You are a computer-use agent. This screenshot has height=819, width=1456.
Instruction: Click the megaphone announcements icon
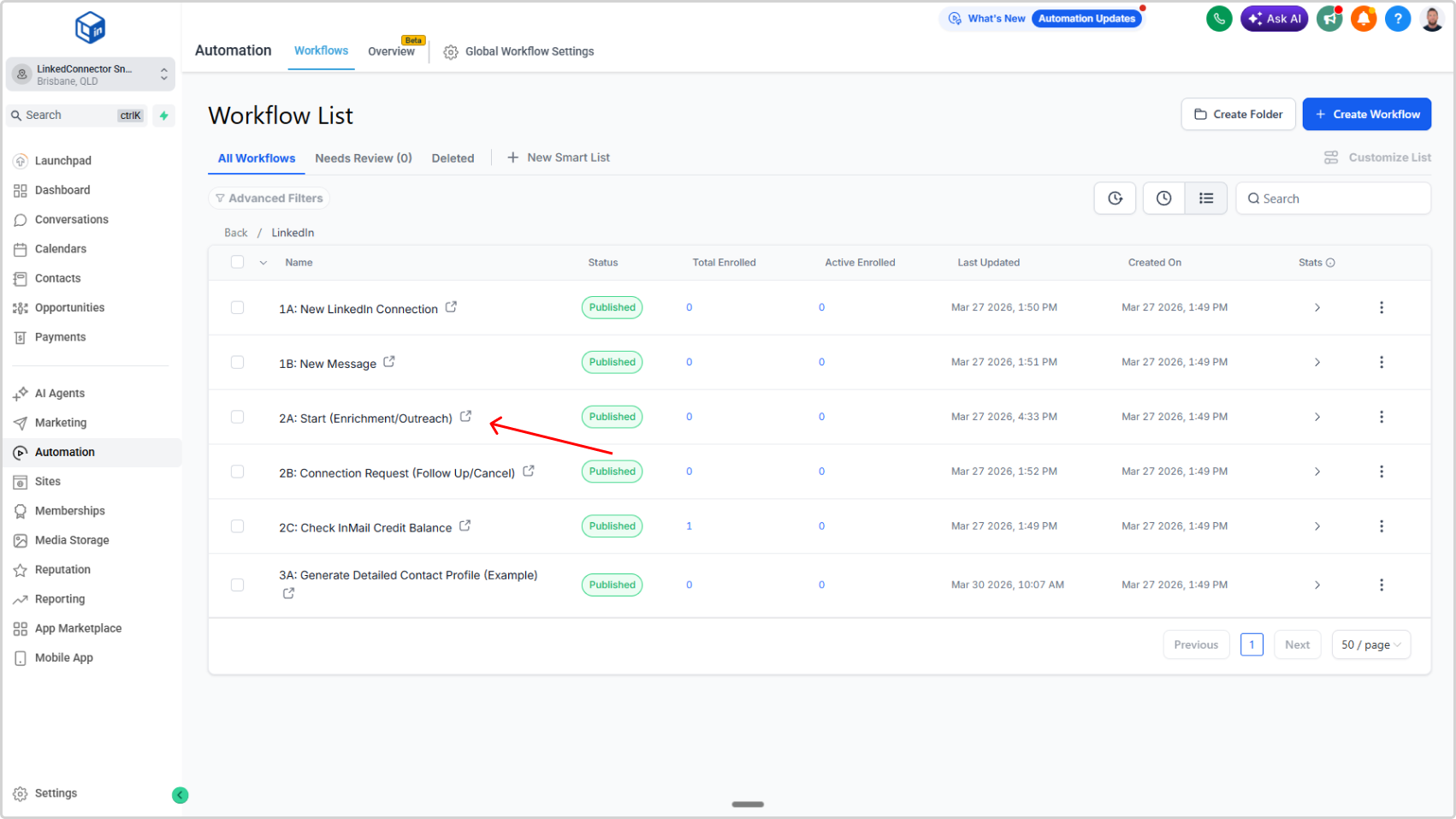1329,19
